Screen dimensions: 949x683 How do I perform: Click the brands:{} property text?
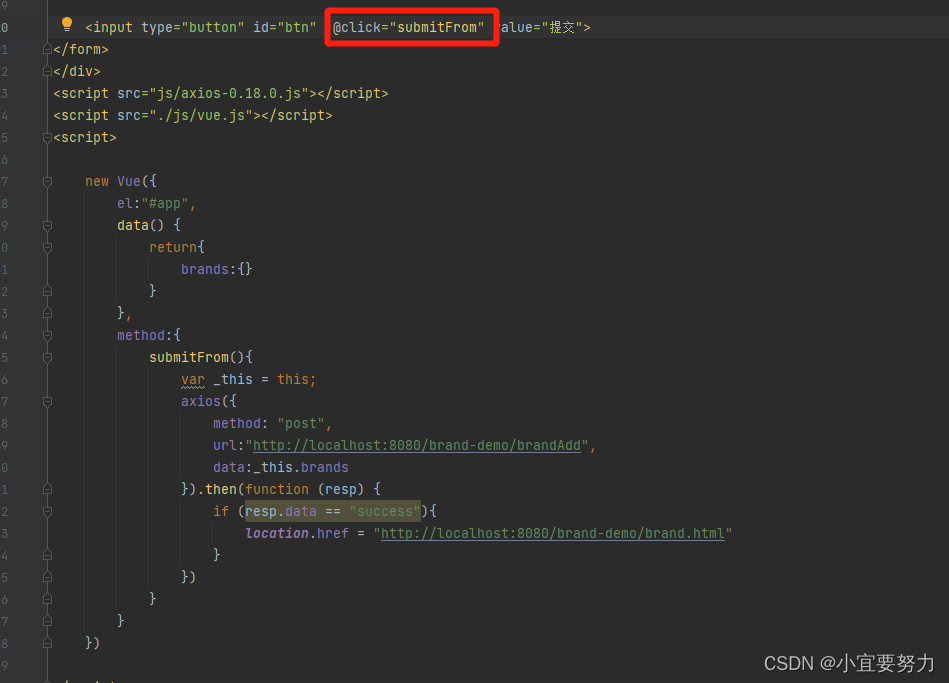pos(216,269)
